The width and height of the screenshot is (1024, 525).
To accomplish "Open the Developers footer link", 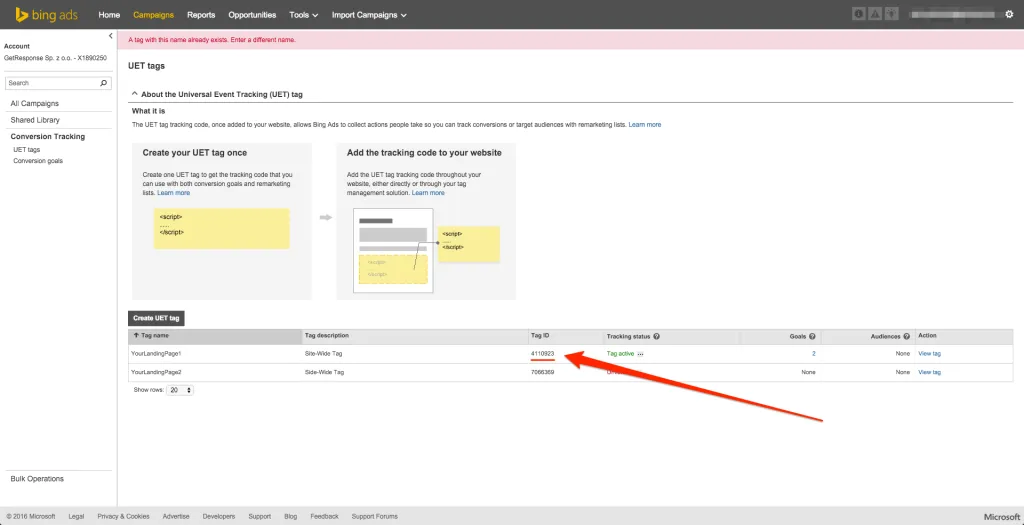I will 219,516.
